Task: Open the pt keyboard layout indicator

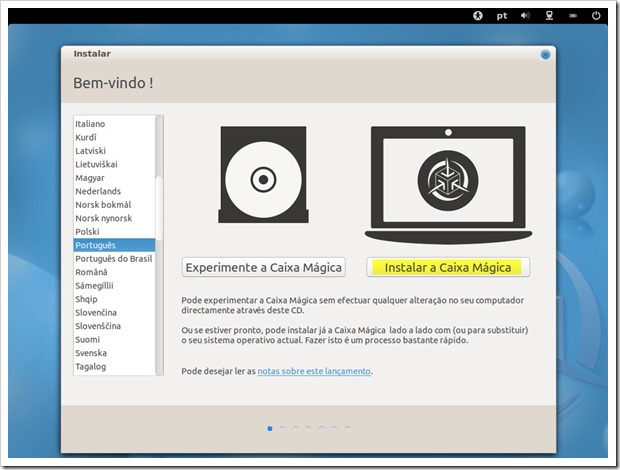Action: pos(502,16)
